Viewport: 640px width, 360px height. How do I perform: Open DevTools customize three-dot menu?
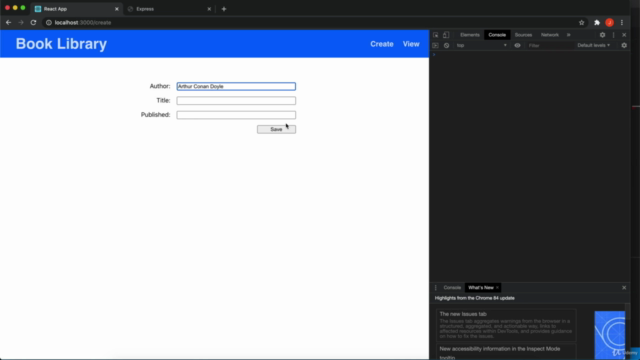coord(613,35)
